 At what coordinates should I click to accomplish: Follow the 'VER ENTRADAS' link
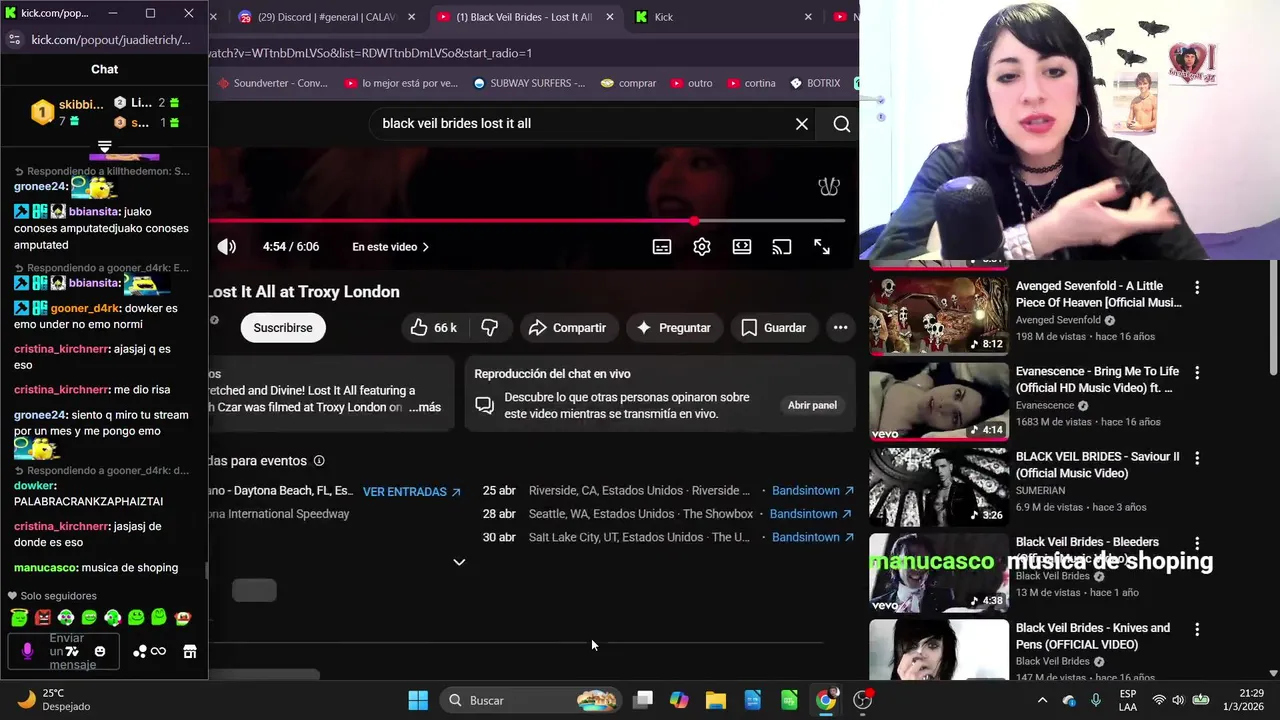[412, 492]
